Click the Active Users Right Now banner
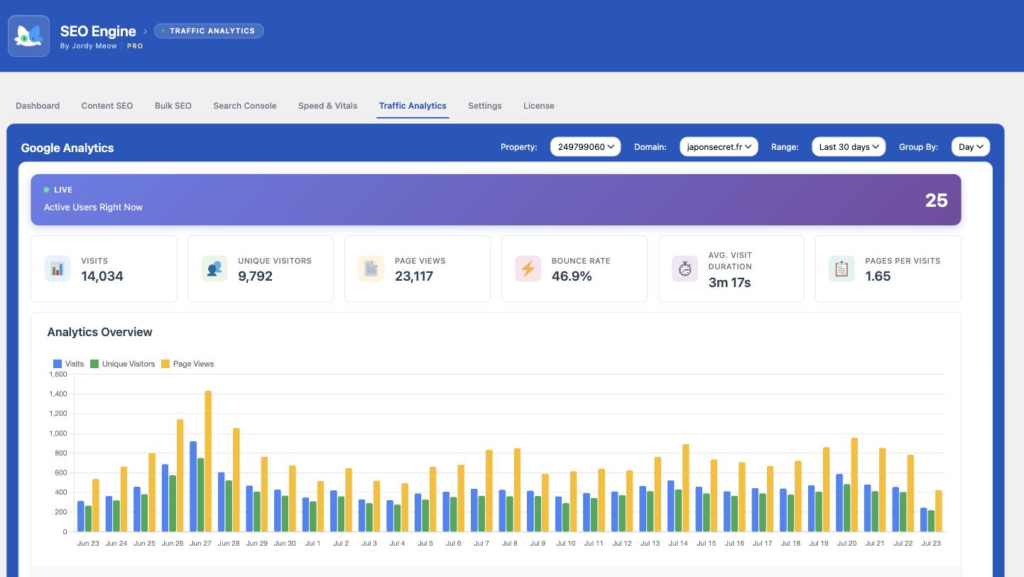The image size is (1024, 577). 496,200
